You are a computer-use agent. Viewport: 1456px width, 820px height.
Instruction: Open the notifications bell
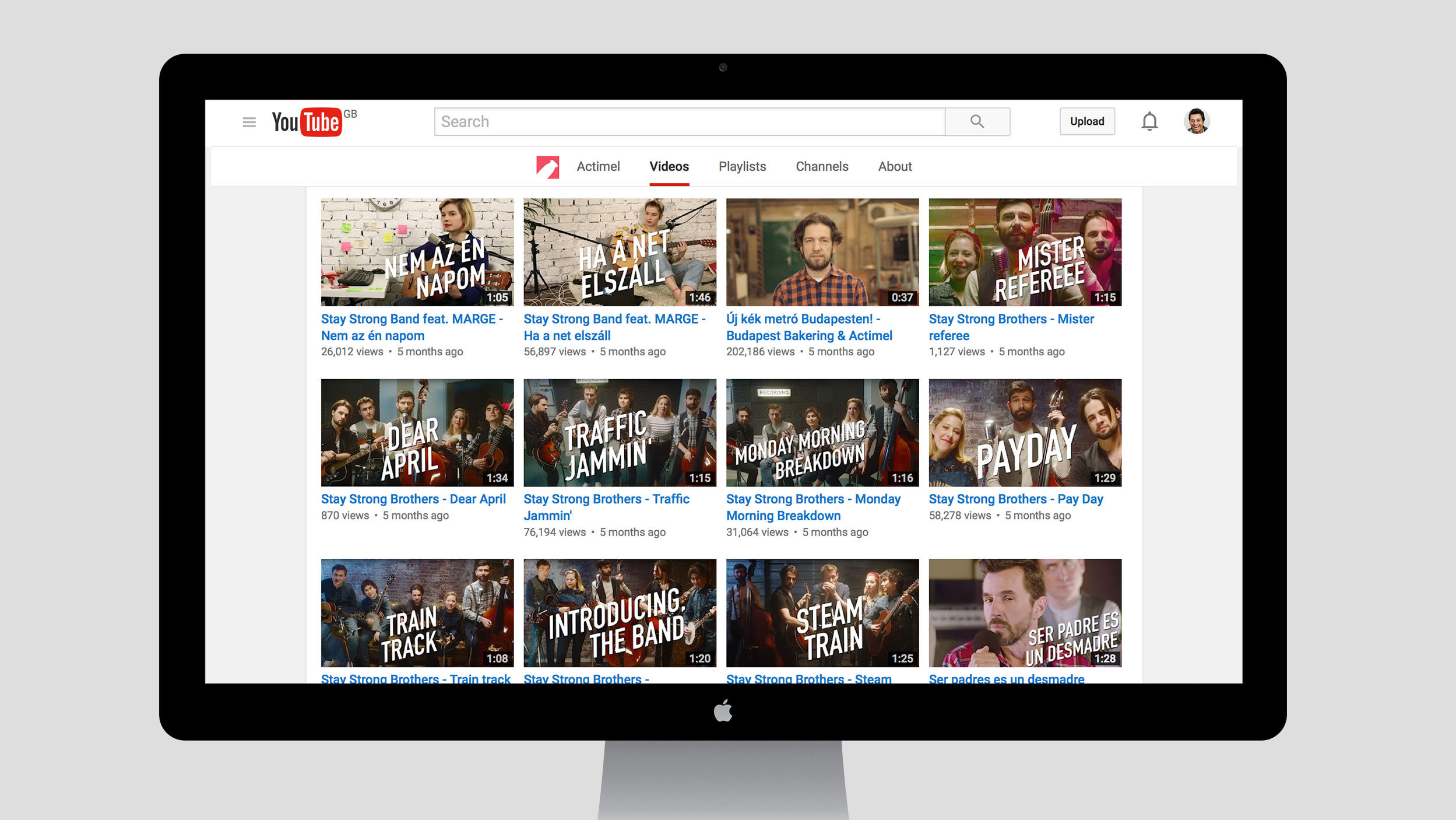(x=1149, y=122)
